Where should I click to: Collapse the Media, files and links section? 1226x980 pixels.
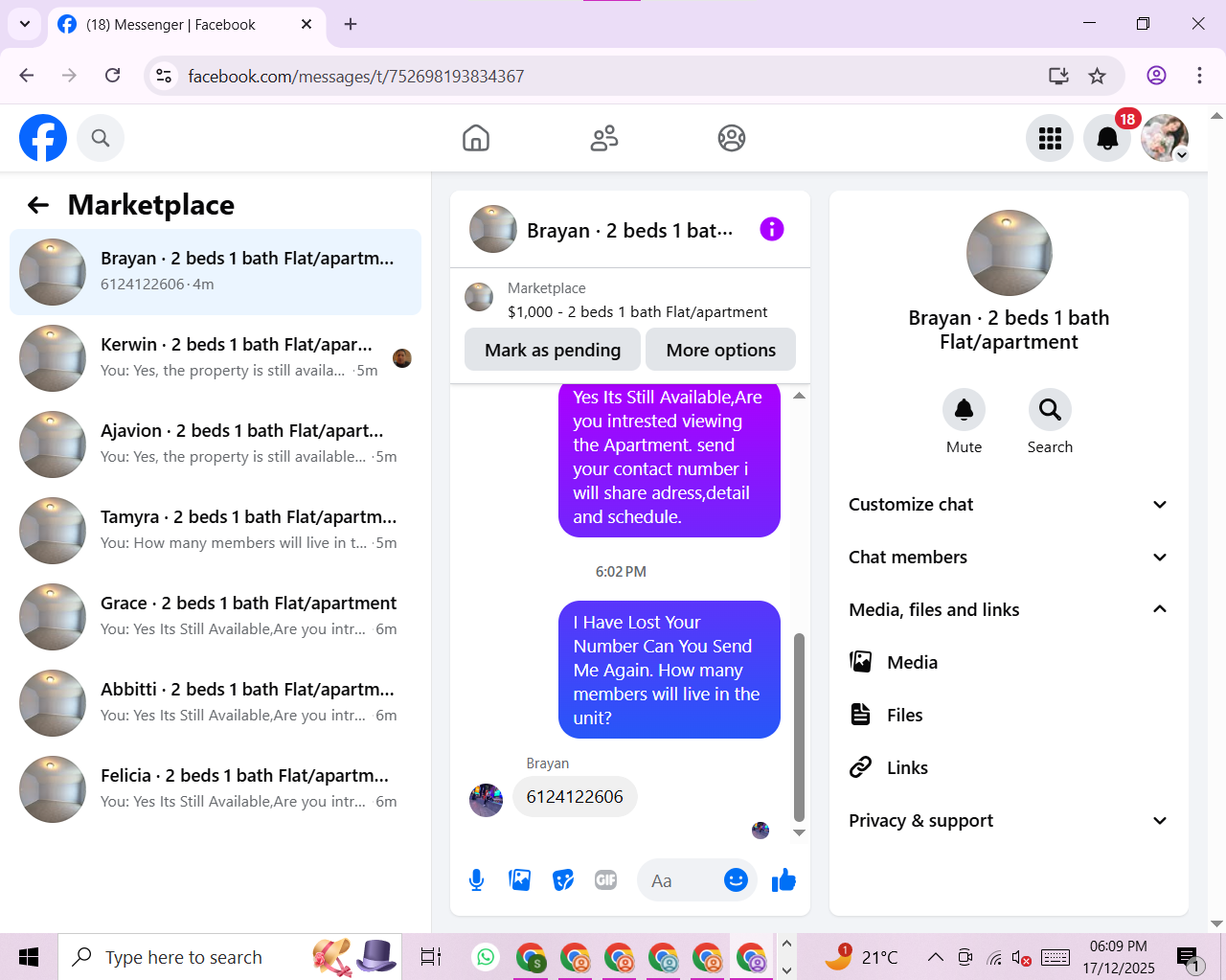pos(1009,609)
